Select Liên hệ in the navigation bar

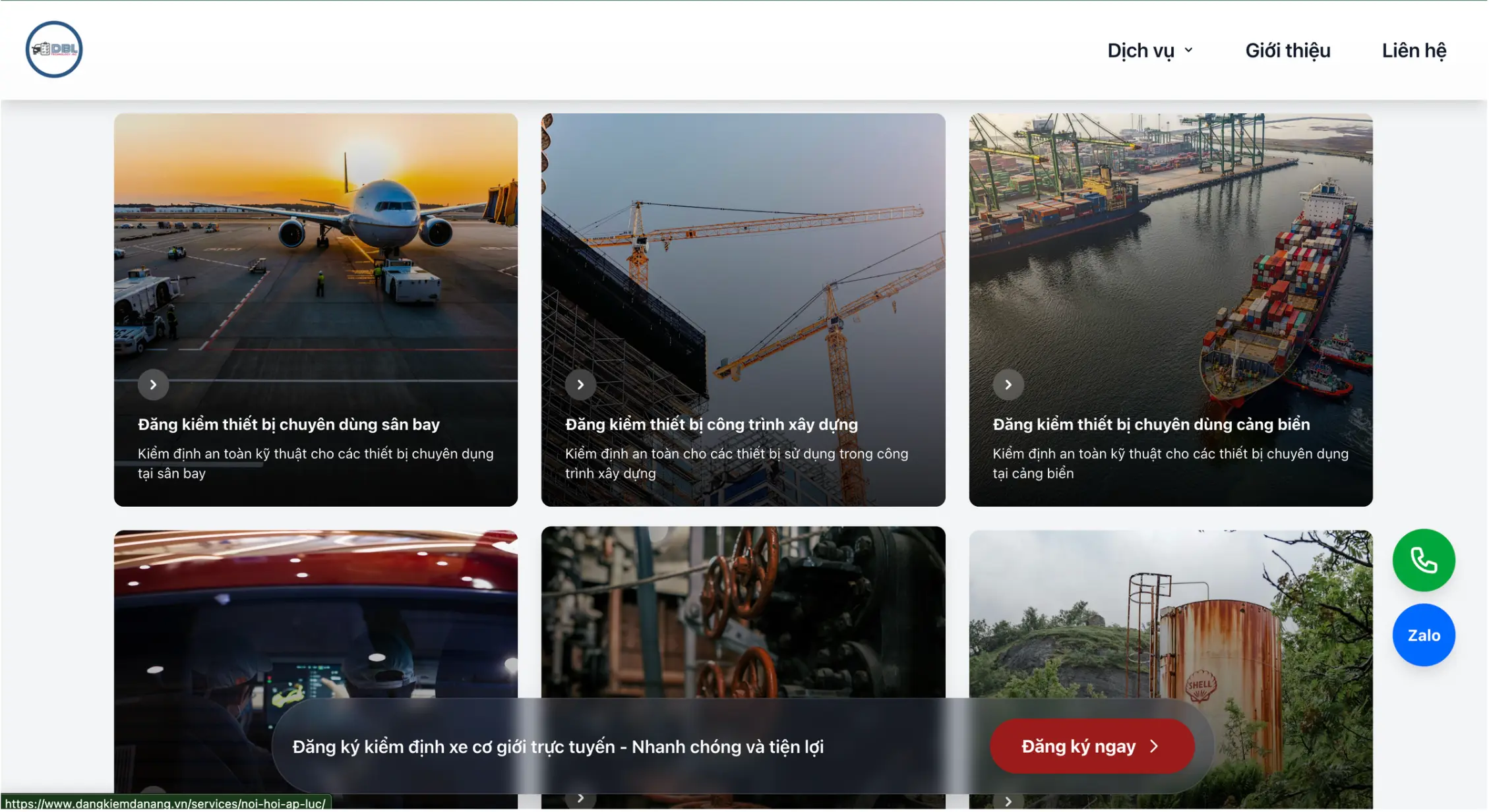(1414, 49)
